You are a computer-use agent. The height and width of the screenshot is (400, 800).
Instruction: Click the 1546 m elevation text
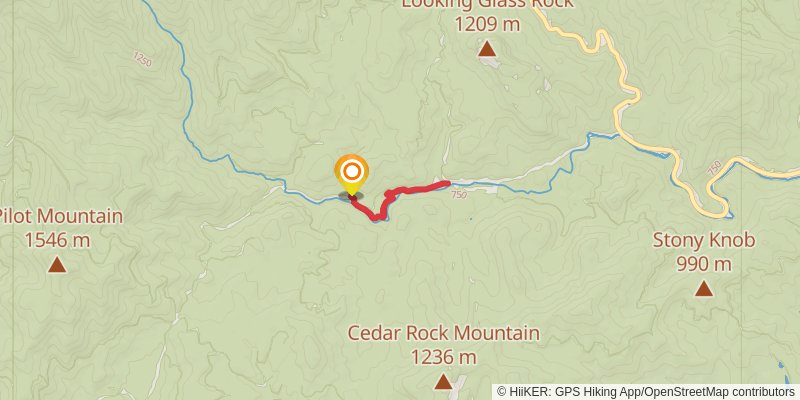(58, 240)
